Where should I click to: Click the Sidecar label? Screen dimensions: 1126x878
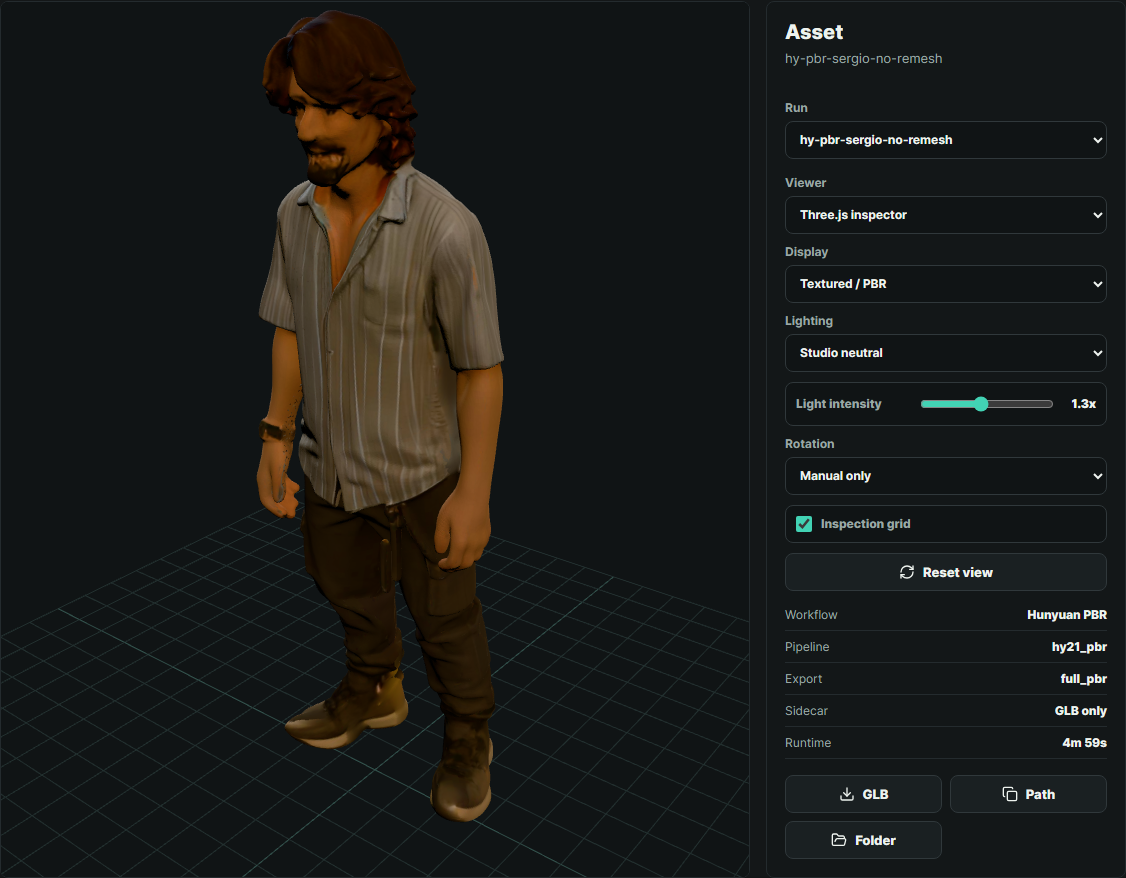(806, 711)
